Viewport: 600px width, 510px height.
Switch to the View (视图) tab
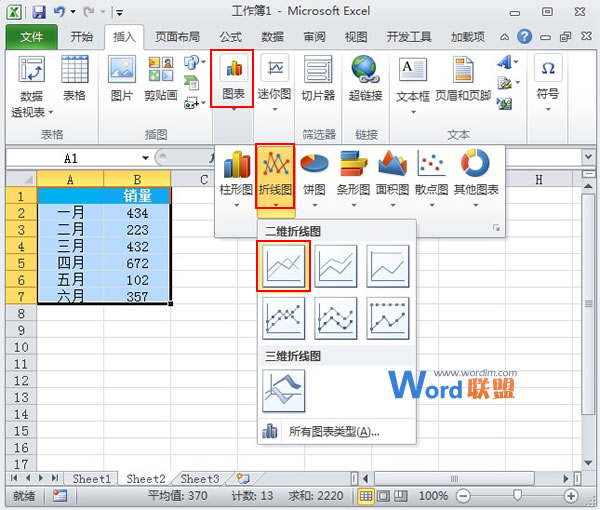point(356,37)
